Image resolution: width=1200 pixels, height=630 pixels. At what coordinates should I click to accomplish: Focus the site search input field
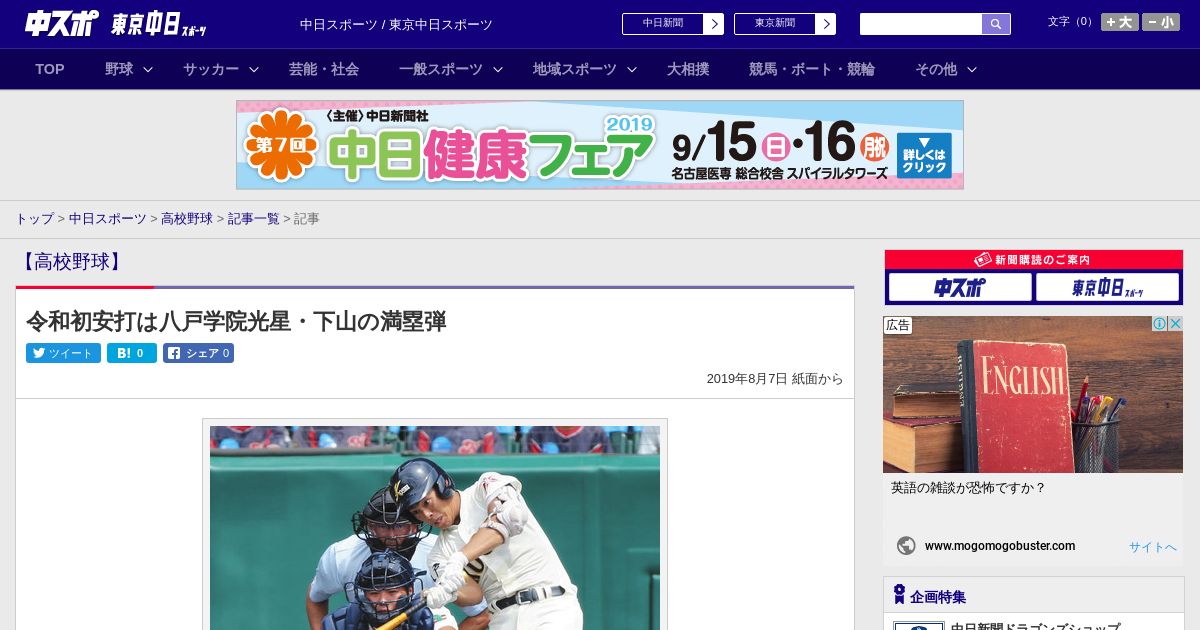tap(921, 24)
